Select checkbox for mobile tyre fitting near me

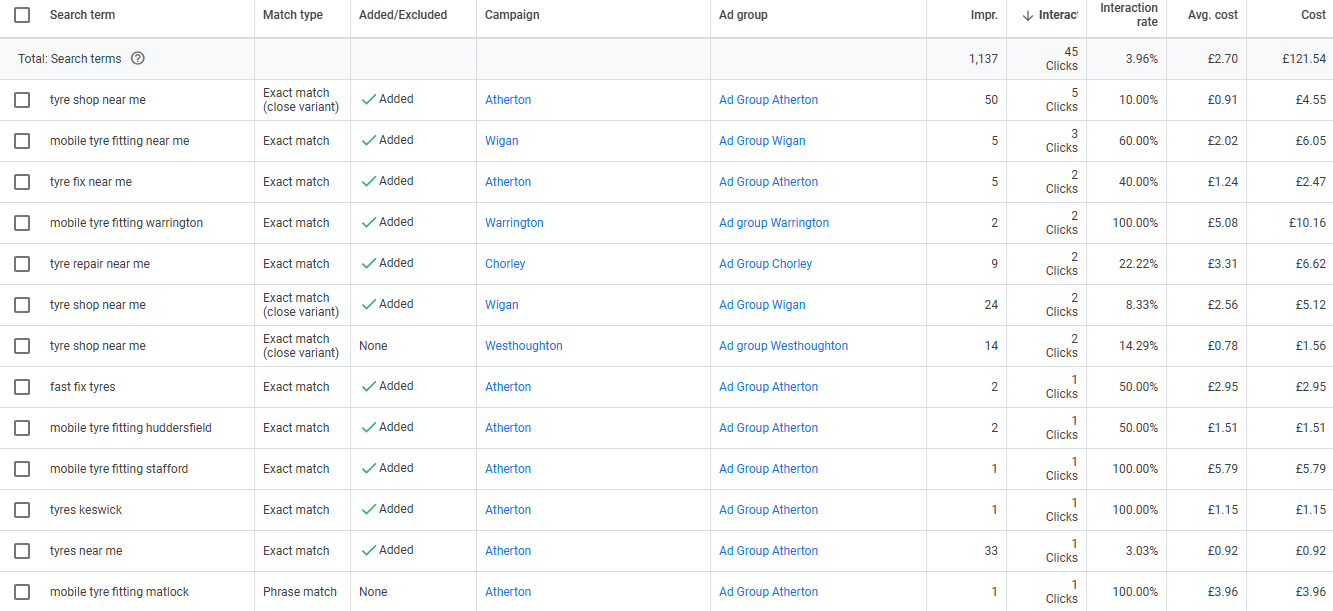22,141
